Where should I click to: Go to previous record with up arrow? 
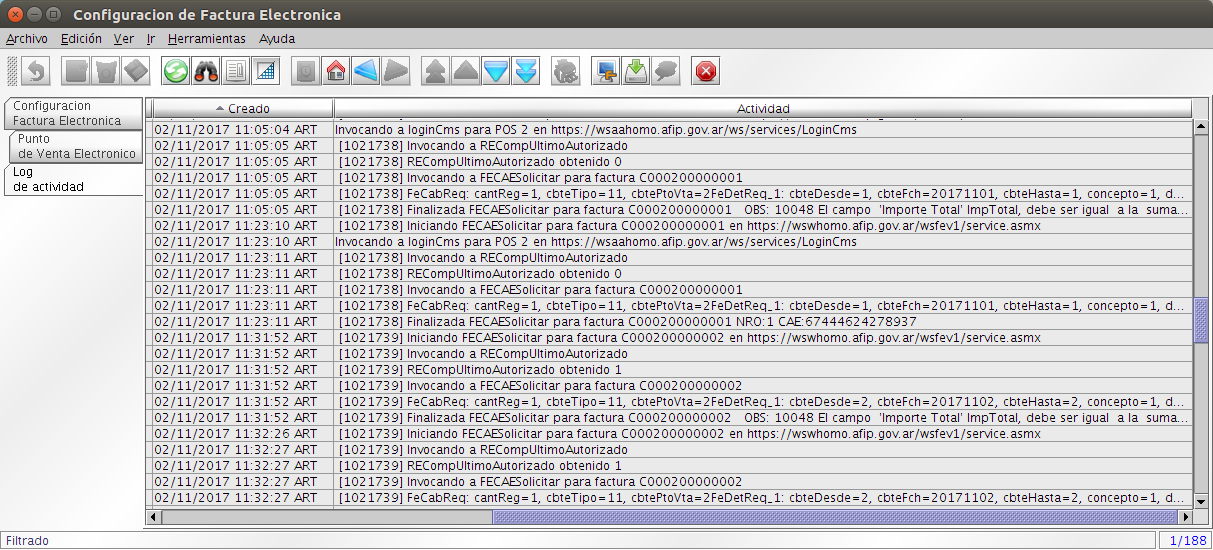pyautogui.click(x=466, y=71)
